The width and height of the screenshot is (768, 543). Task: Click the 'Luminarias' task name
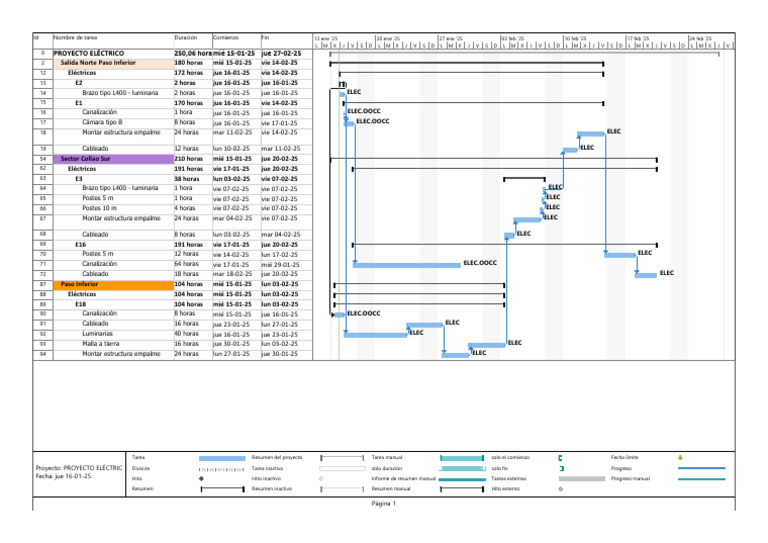coord(97,333)
